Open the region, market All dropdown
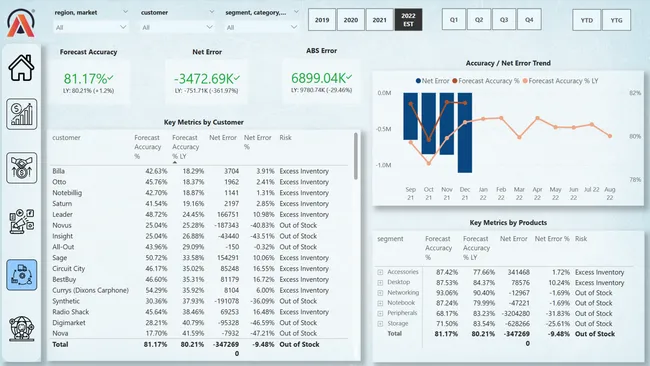This screenshot has width=650, height=366. tap(91, 27)
